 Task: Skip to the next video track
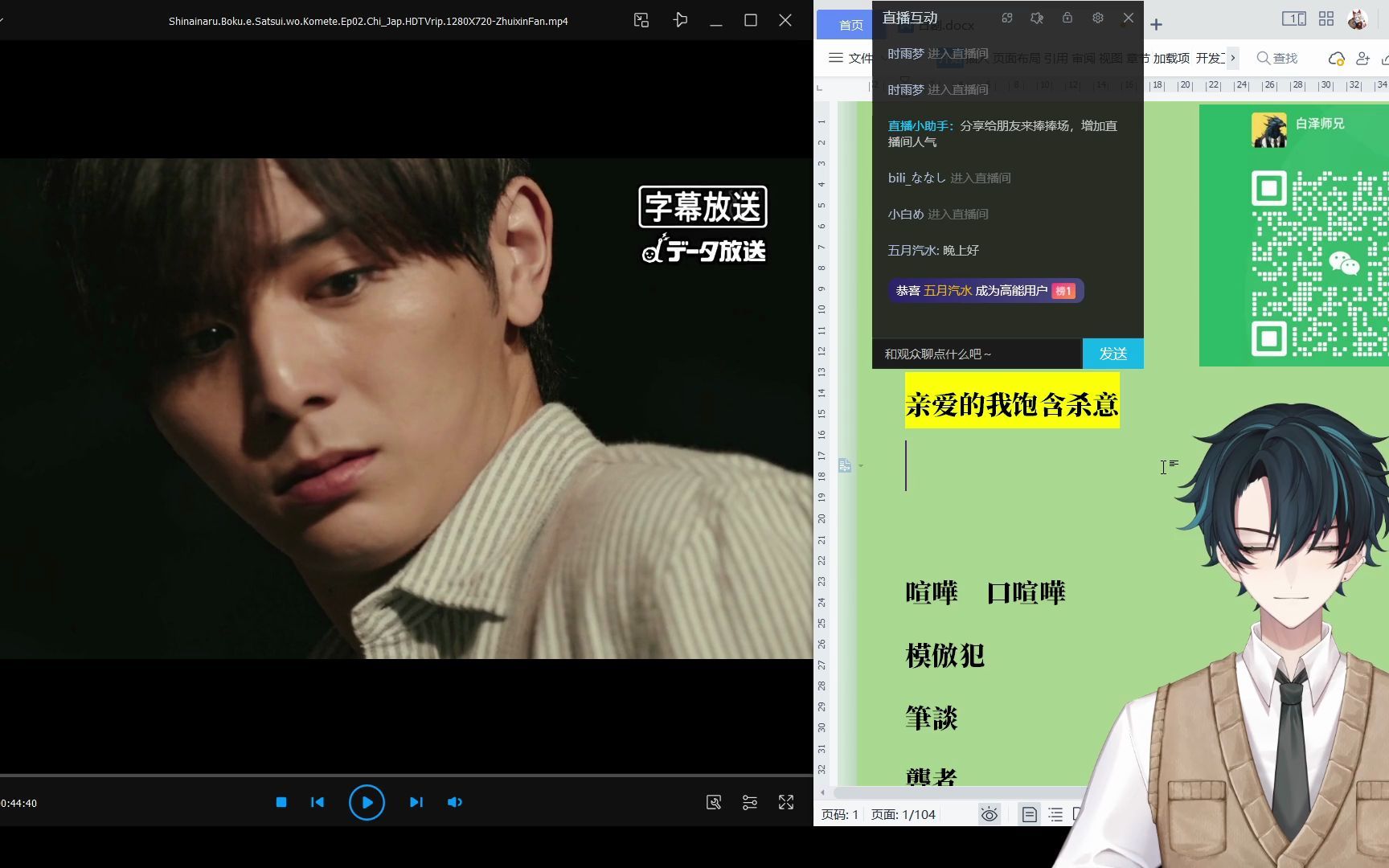[x=416, y=802]
